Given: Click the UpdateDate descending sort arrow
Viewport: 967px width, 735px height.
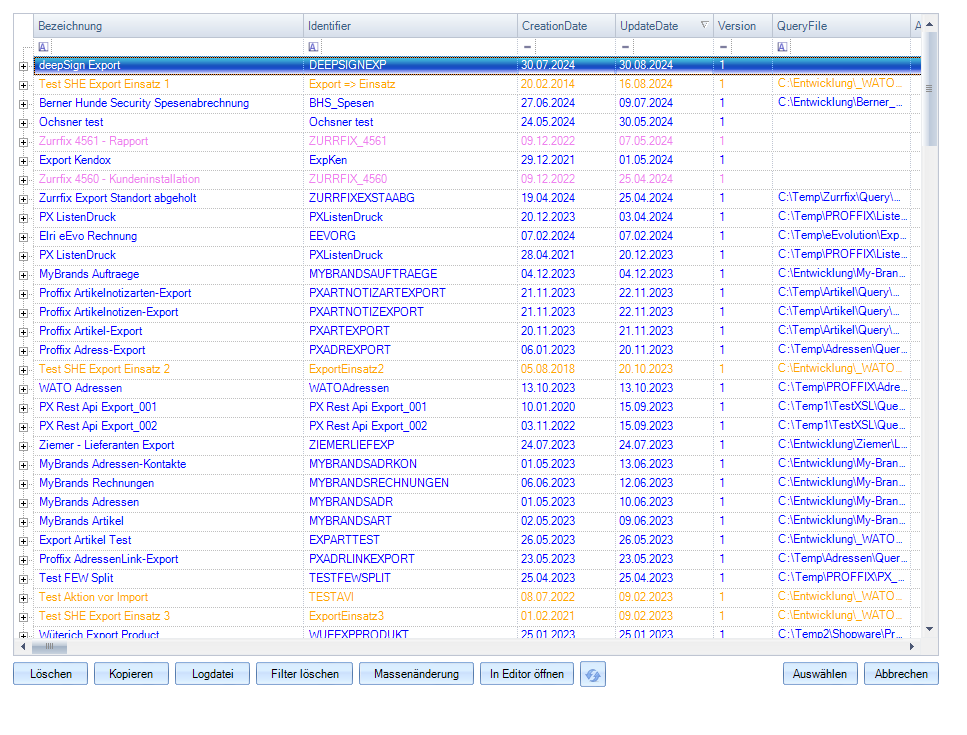Looking at the screenshot, I should (x=704, y=26).
